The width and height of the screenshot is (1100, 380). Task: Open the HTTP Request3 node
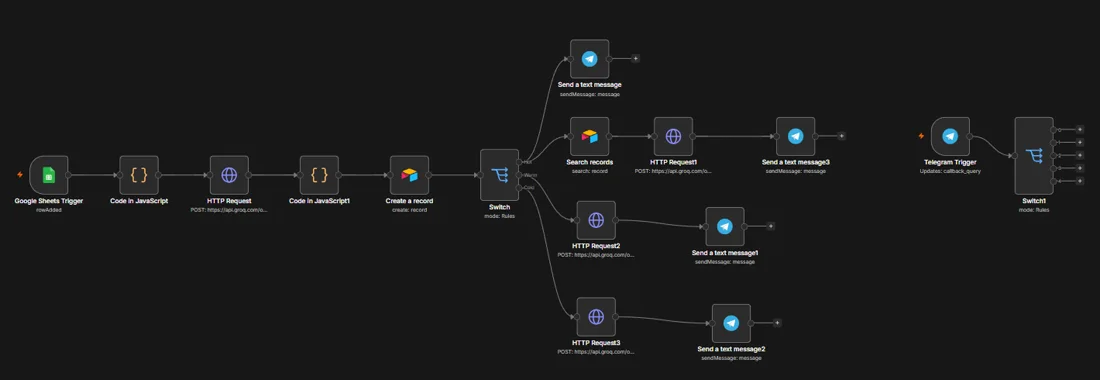(596, 317)
